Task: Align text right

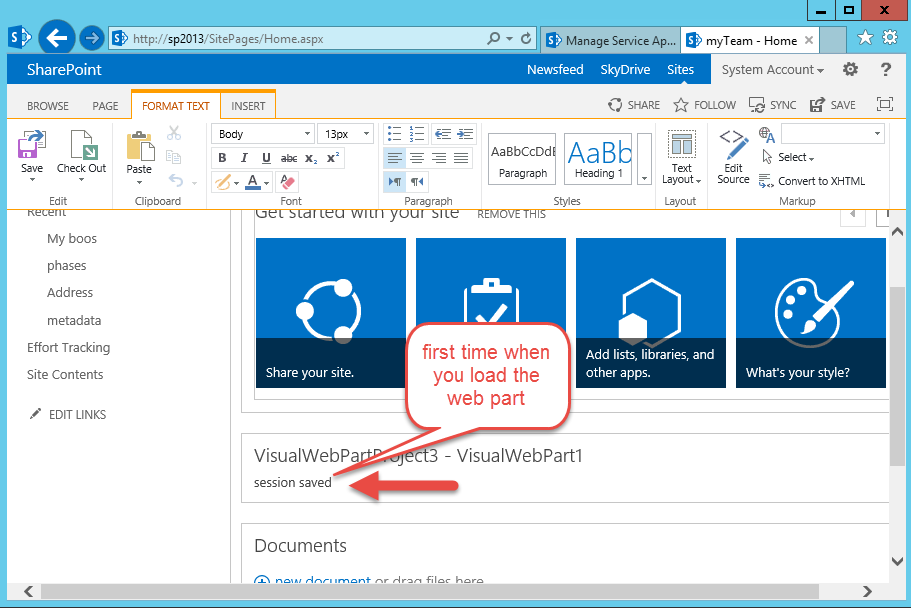Action: click(x=439, y=158)
